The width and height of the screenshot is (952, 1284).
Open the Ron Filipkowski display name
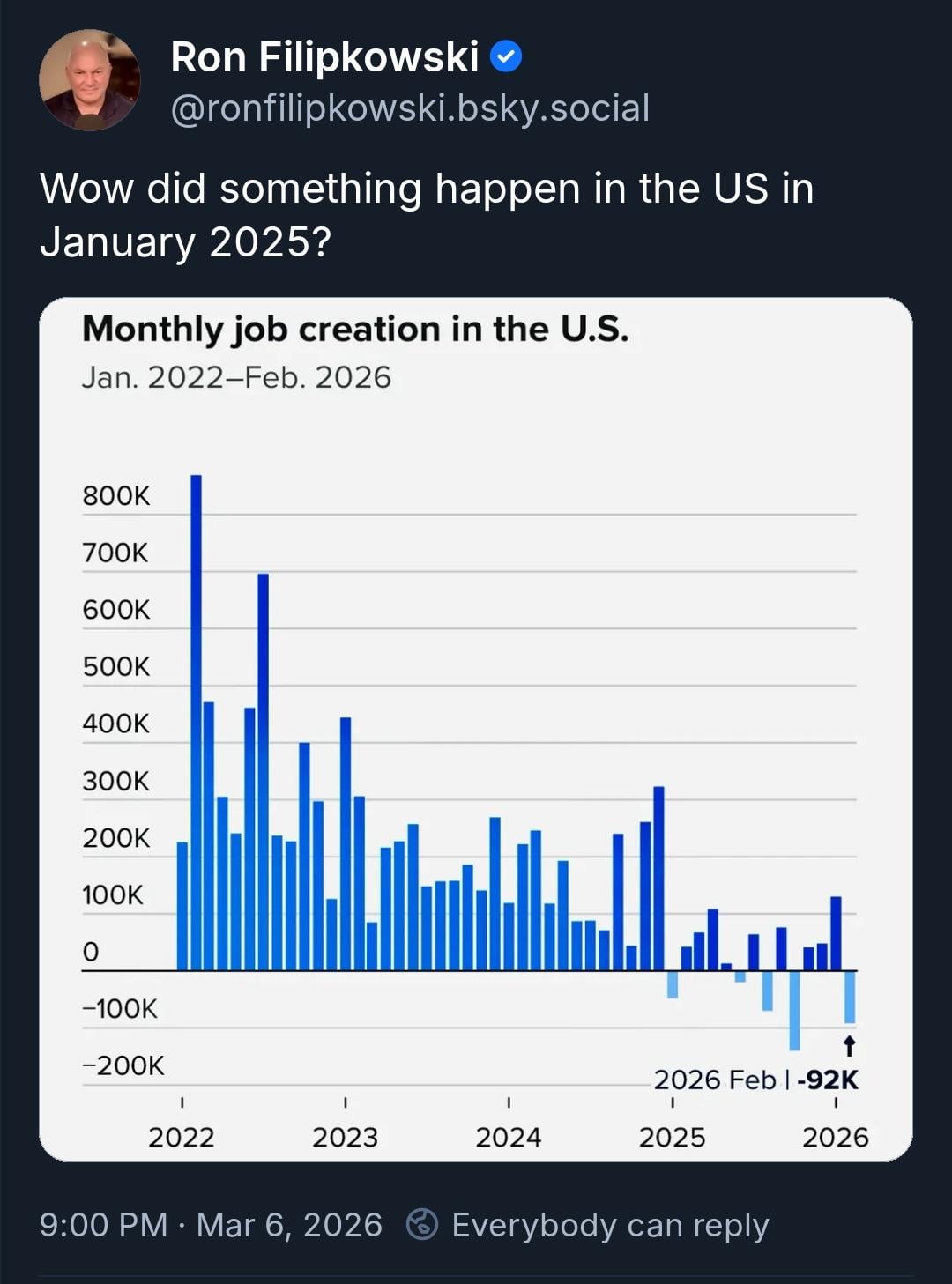(324, 57)
